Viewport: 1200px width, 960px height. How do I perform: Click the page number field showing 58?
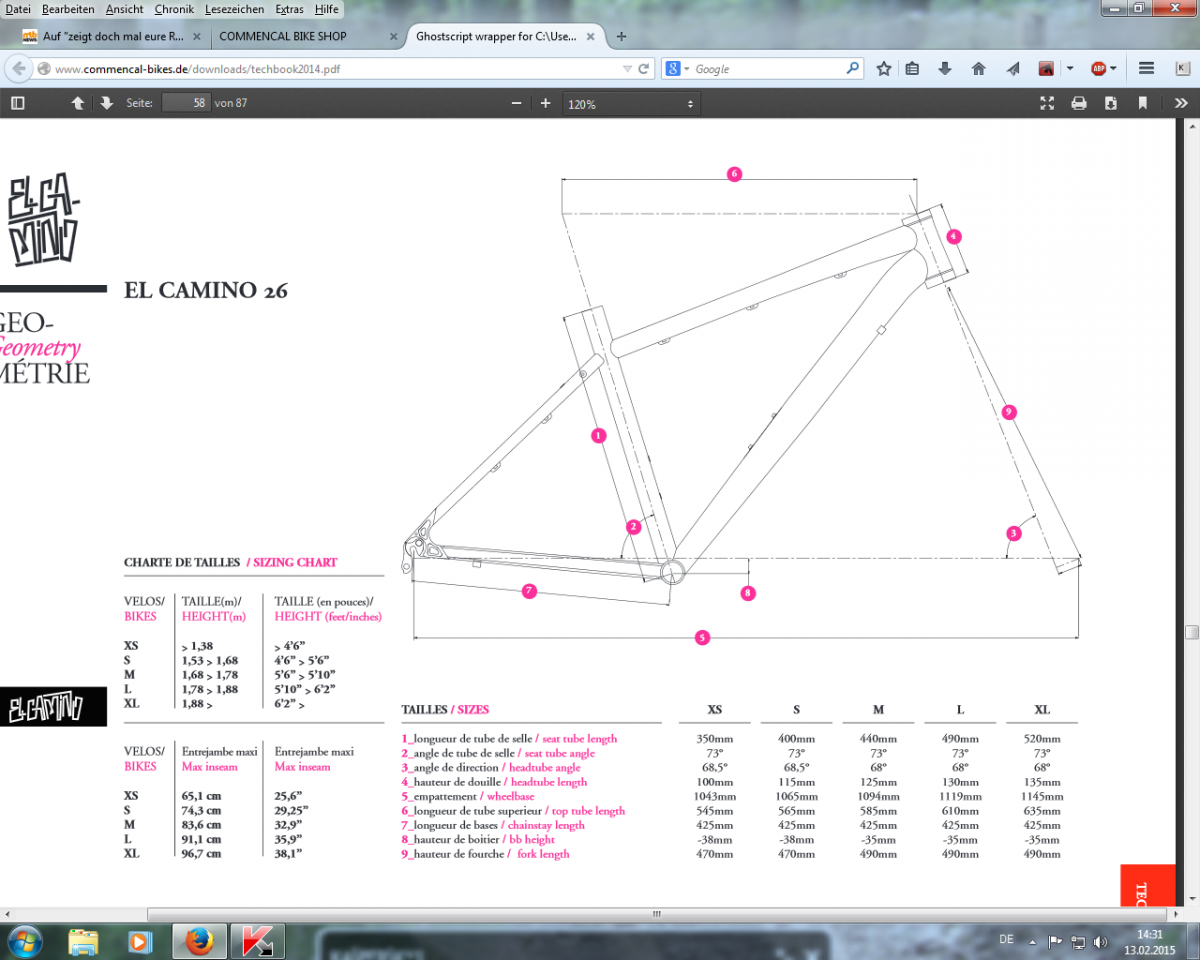(x=185, y=103)
